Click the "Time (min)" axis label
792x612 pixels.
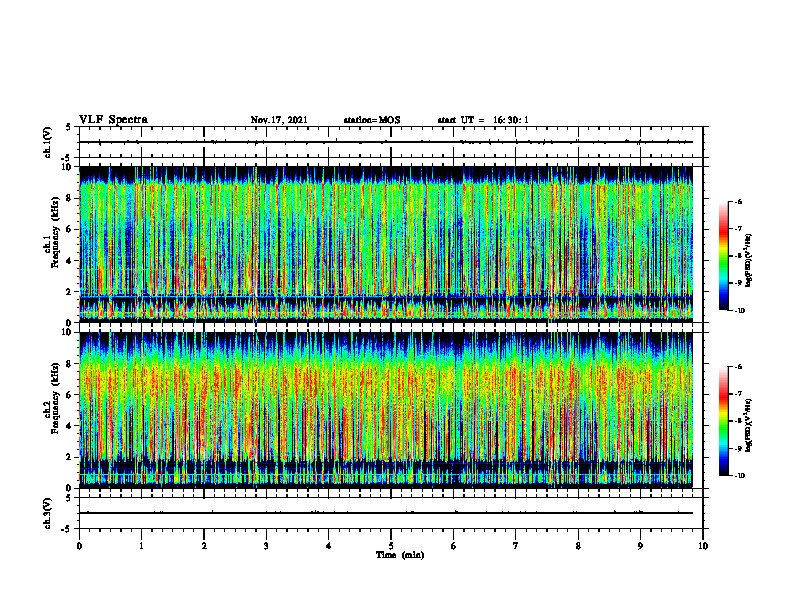pos(400,555)
